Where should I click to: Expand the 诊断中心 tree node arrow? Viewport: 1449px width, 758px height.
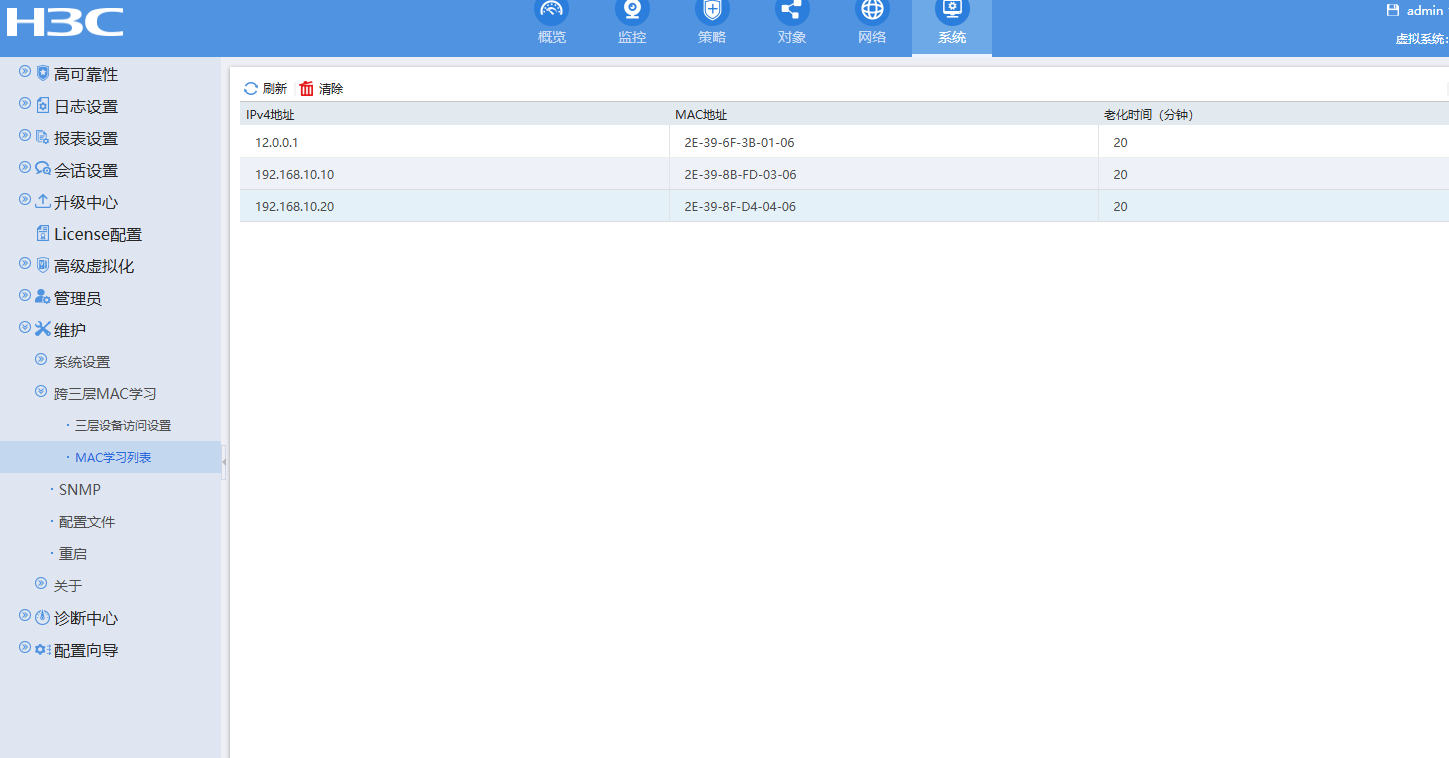(25, 616)
